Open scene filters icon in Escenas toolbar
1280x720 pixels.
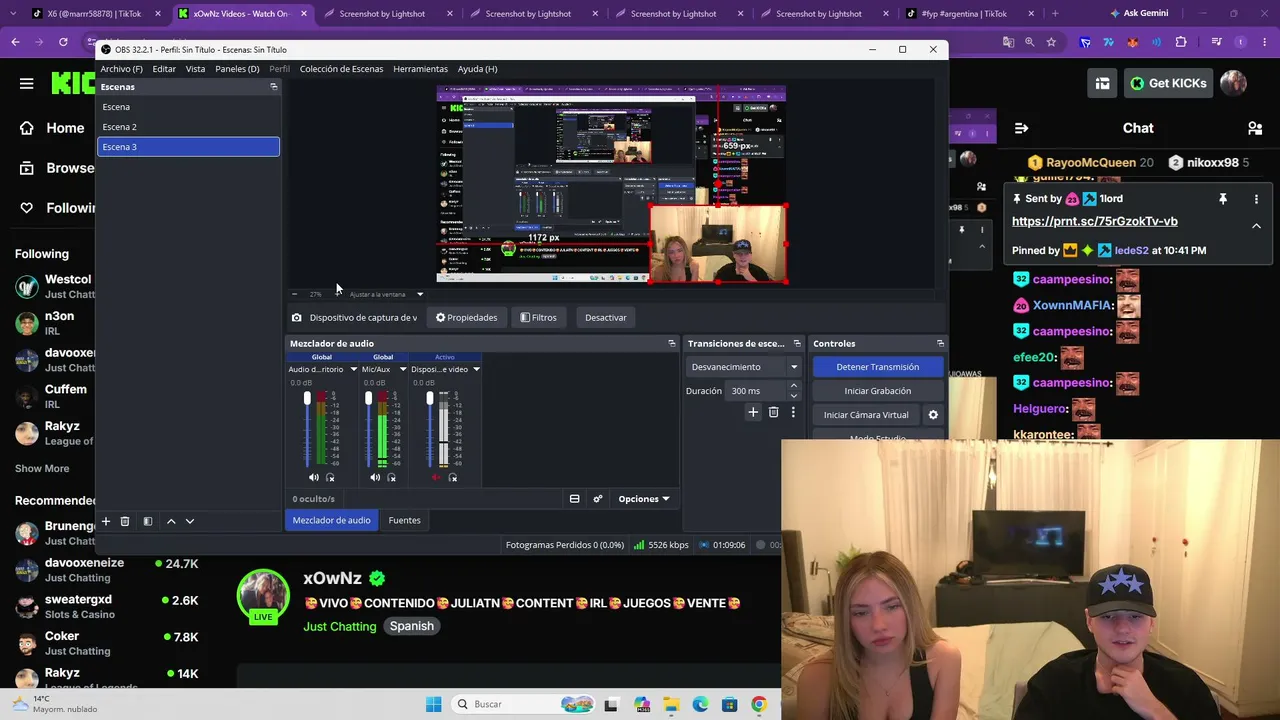(148, 521)
